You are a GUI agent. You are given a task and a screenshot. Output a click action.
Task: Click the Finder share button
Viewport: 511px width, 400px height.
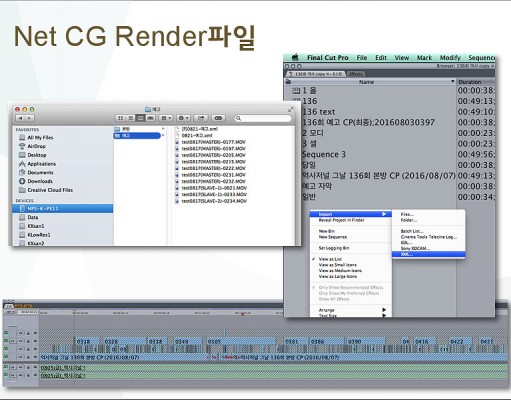coord(201,118)
